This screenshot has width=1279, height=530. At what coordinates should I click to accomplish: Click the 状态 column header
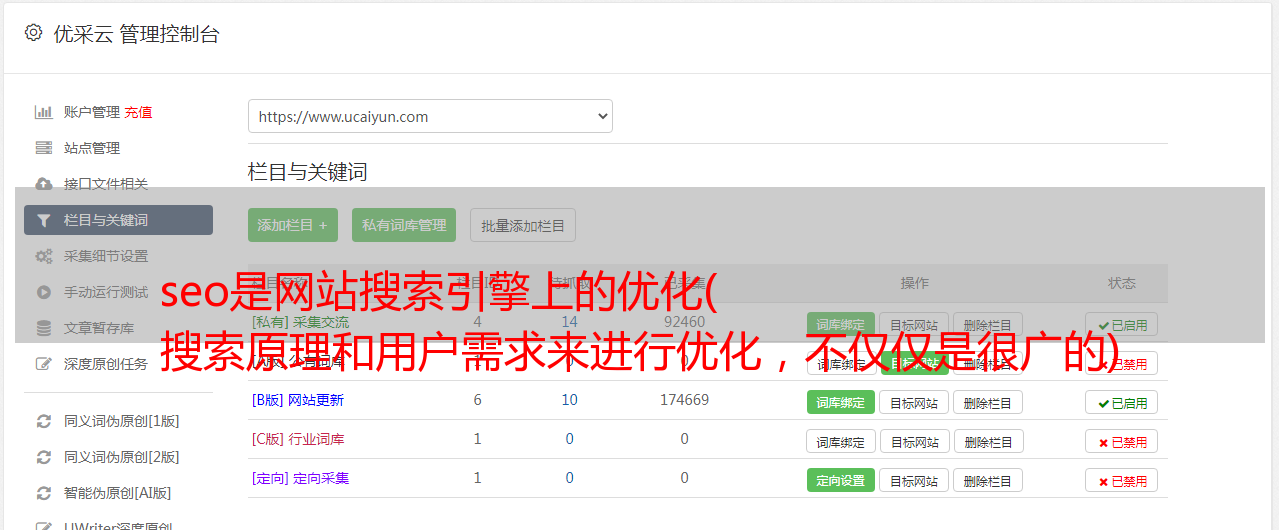pyautogui.click(x=1122, y=283)
